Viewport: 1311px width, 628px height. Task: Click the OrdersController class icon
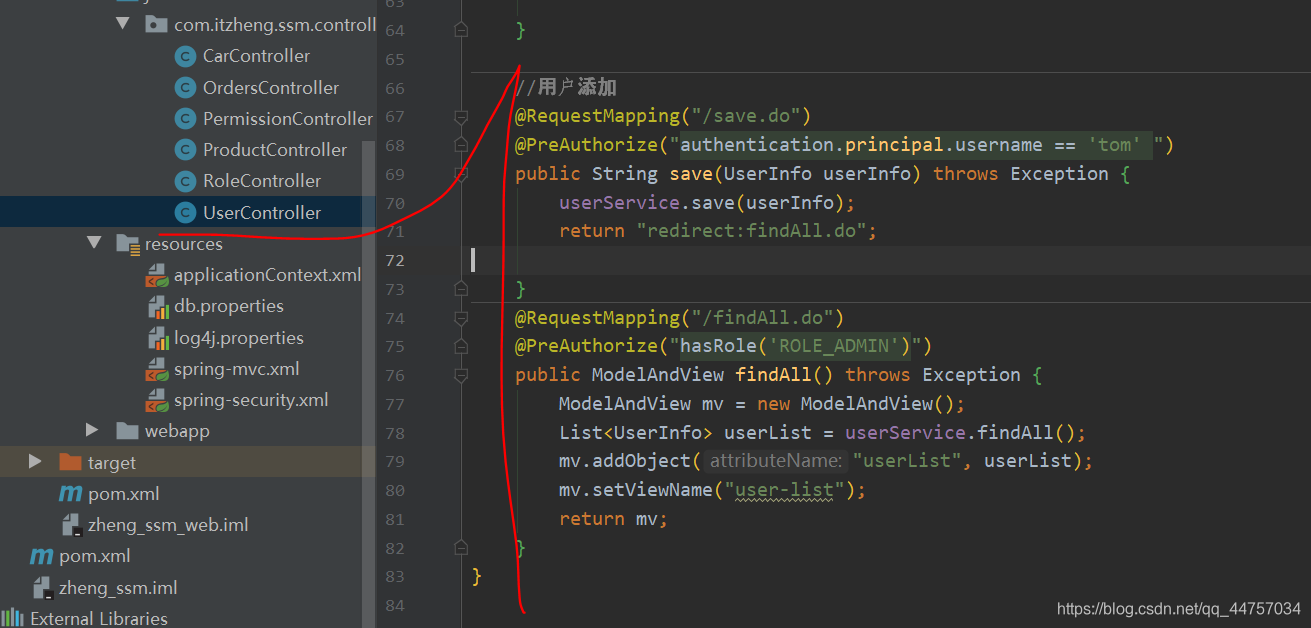coord(184,88)
